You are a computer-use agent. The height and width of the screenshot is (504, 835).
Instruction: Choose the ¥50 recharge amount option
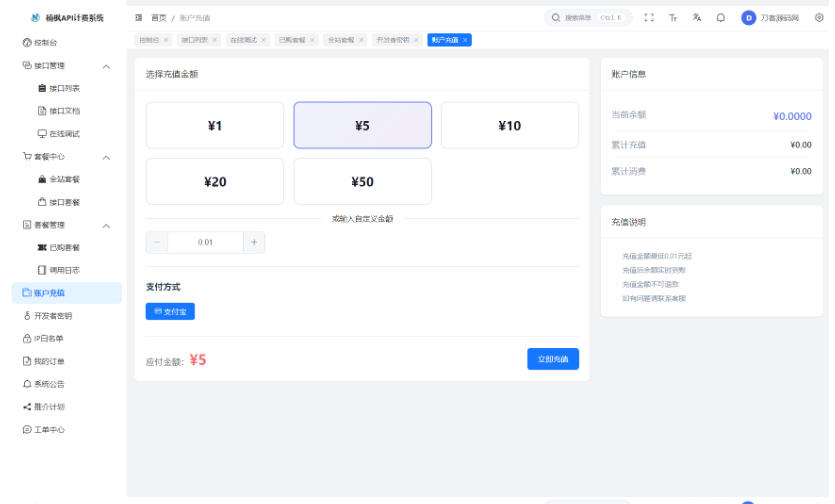tap(362, 182)
